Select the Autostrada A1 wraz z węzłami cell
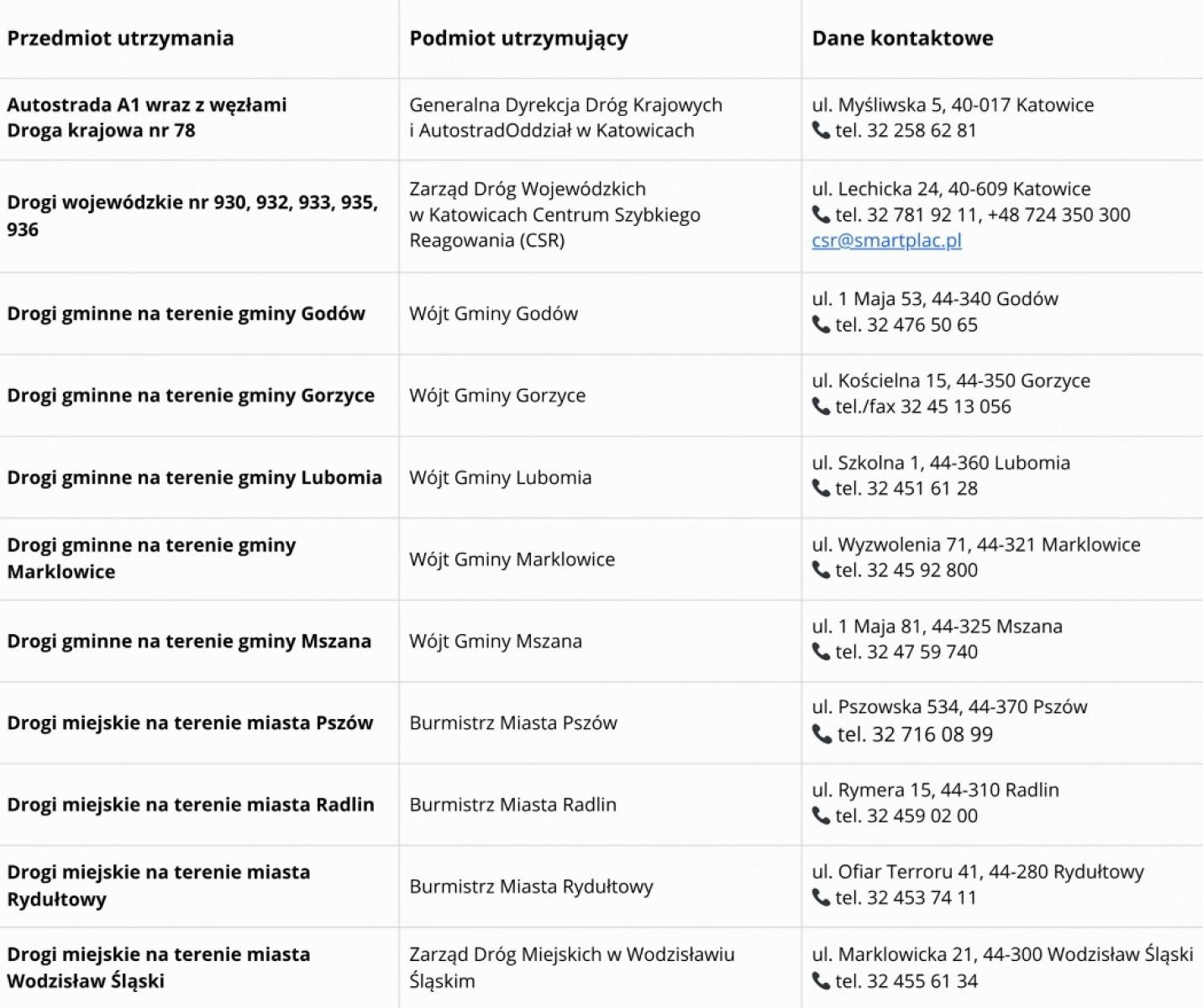Image resolution: width=1203 pixels, height=1008 pixels. 147,105
